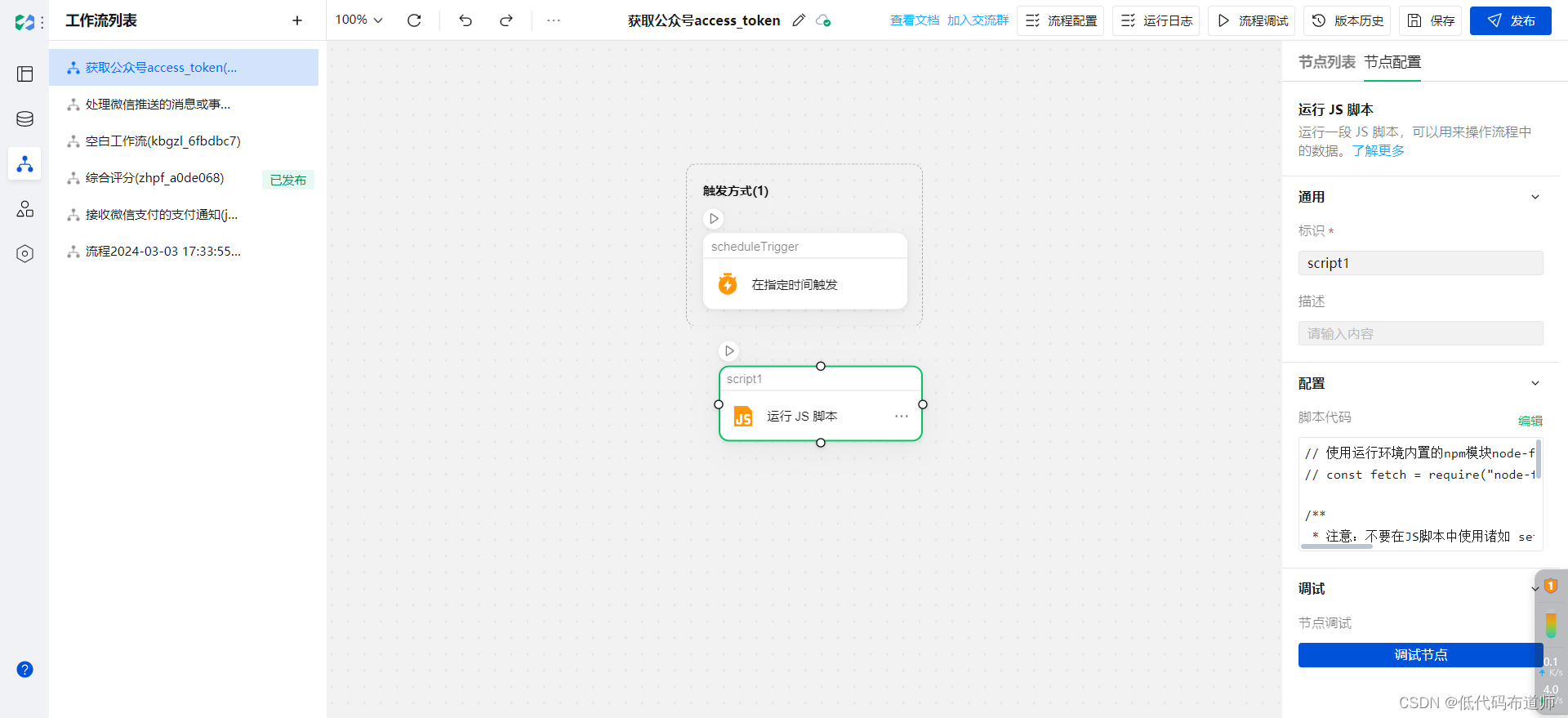Open the 查看文档 link
Screen dimensions: 1568x718
click(915, 20)
